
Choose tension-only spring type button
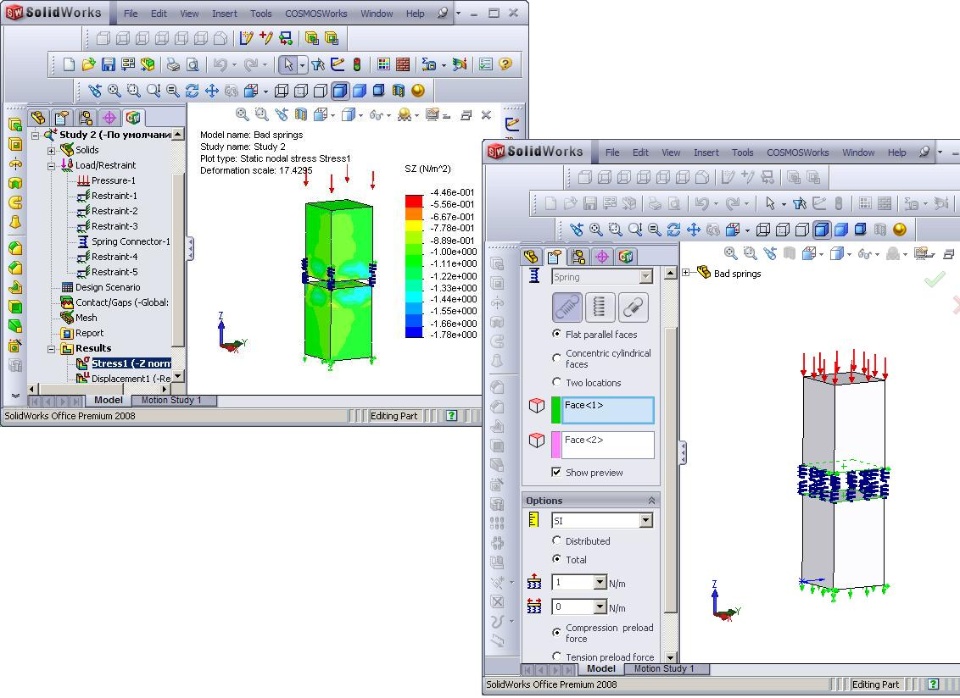click(x=633, y=307)
